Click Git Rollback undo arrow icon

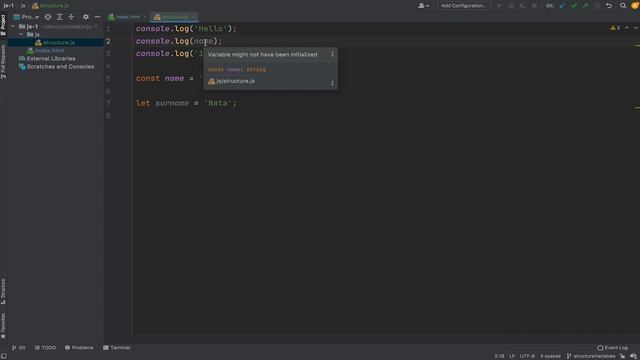pos(609,6)
